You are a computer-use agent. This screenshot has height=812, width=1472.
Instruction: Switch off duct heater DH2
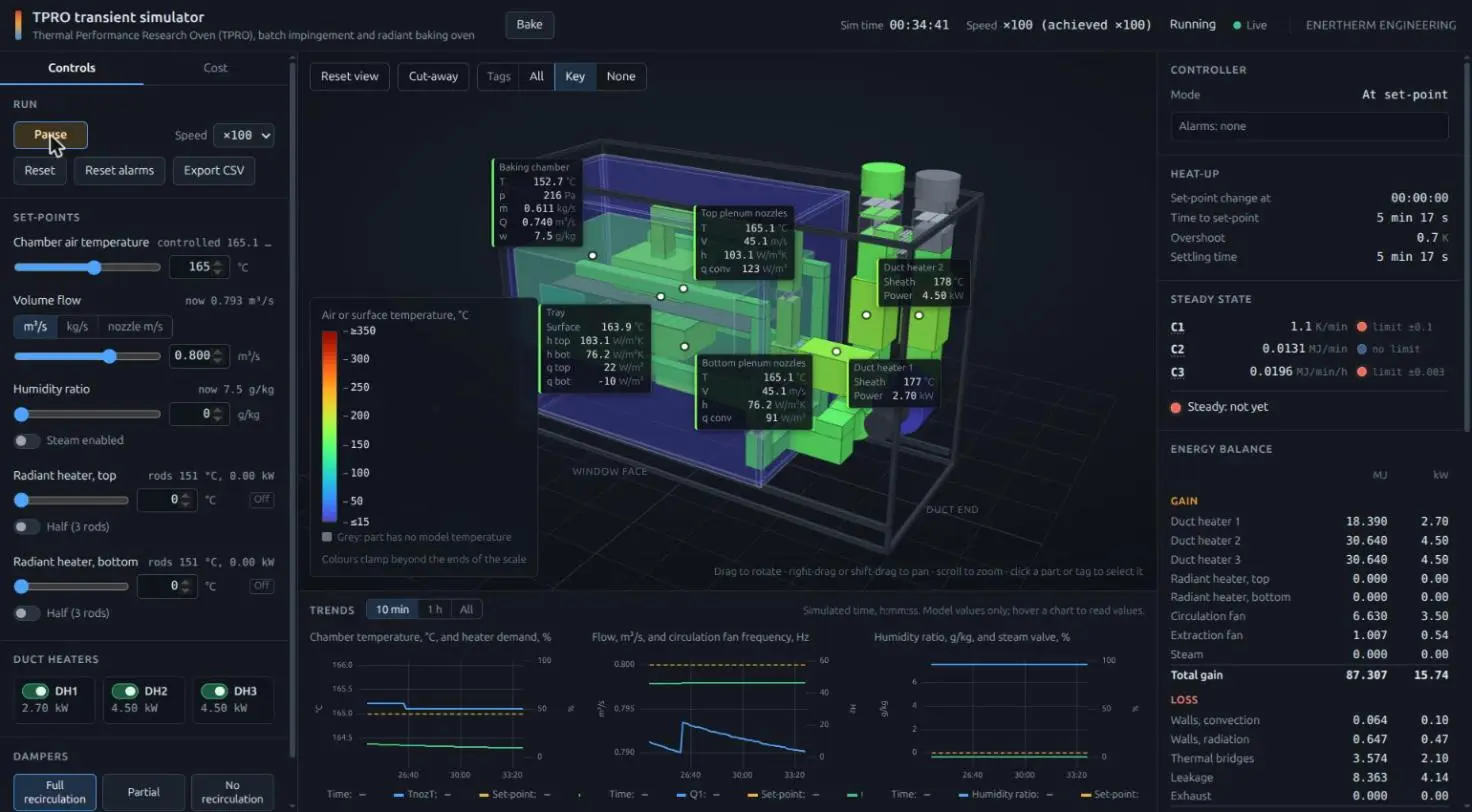point(124,691)
